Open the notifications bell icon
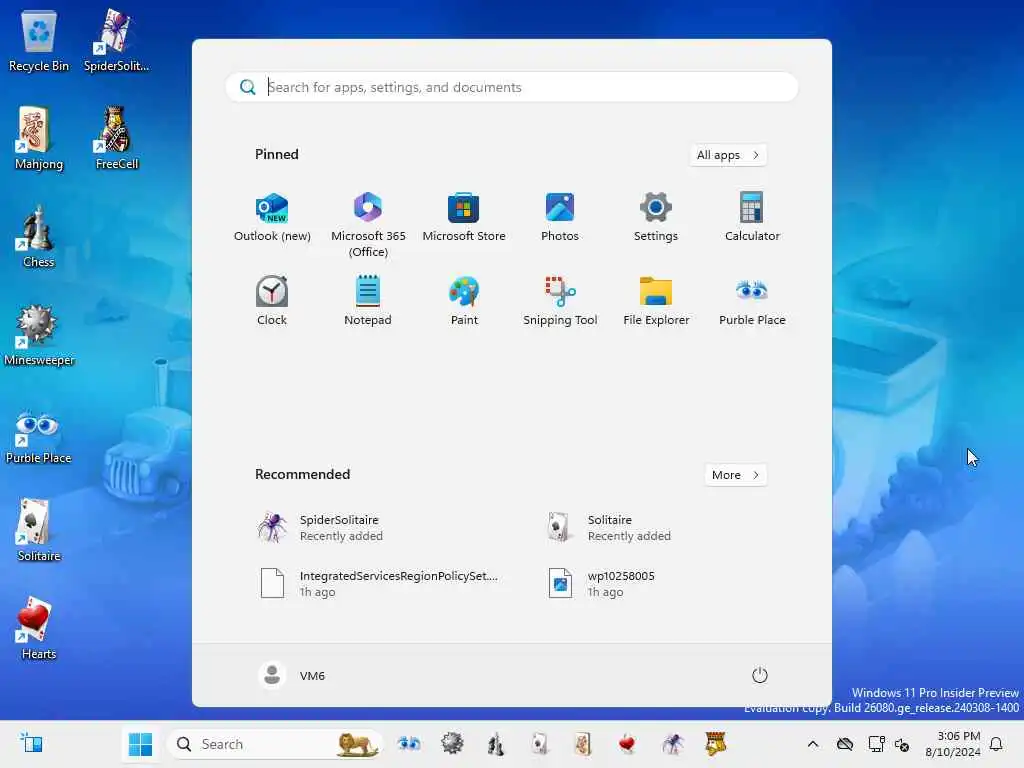The width and height of the screenshot is (1024, 768). (997, 744)
